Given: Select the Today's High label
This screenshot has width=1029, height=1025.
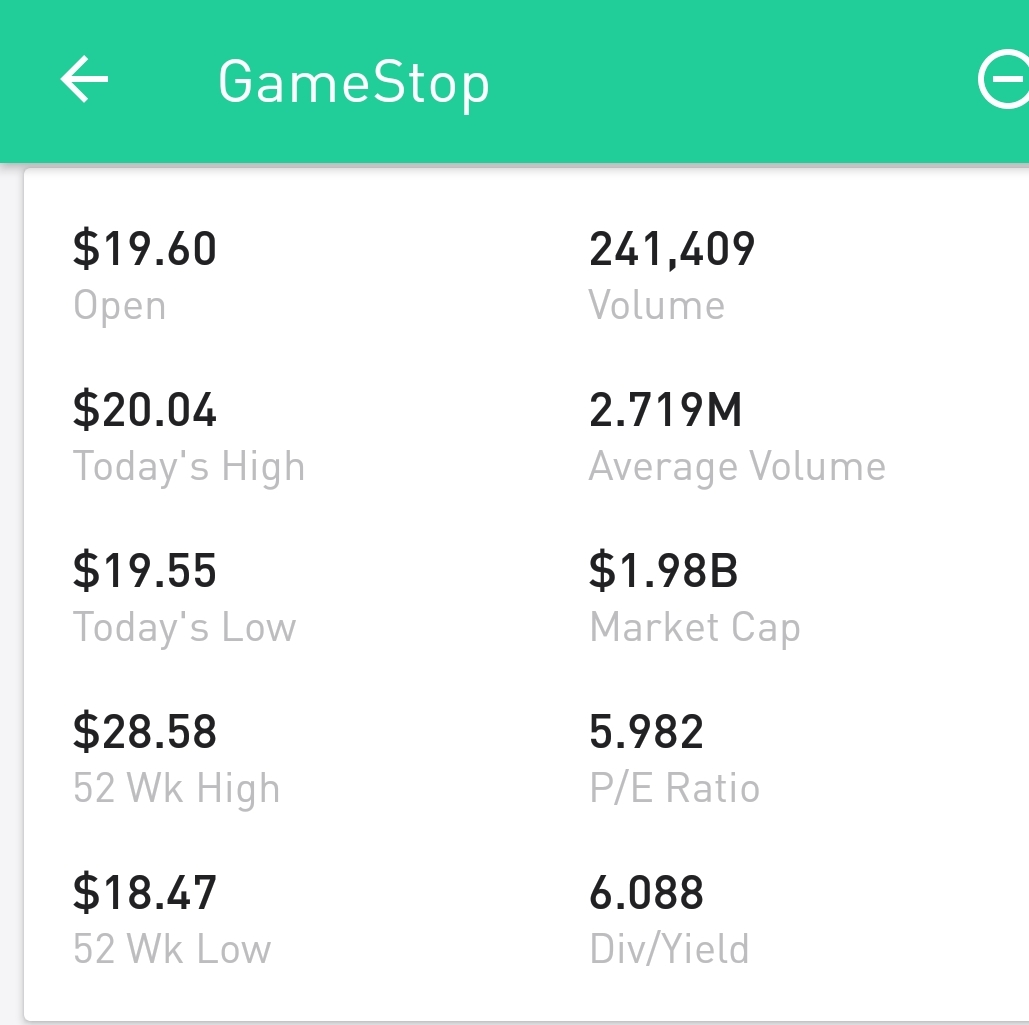Looking at the screenshot, I should click(x=189, y=467).
